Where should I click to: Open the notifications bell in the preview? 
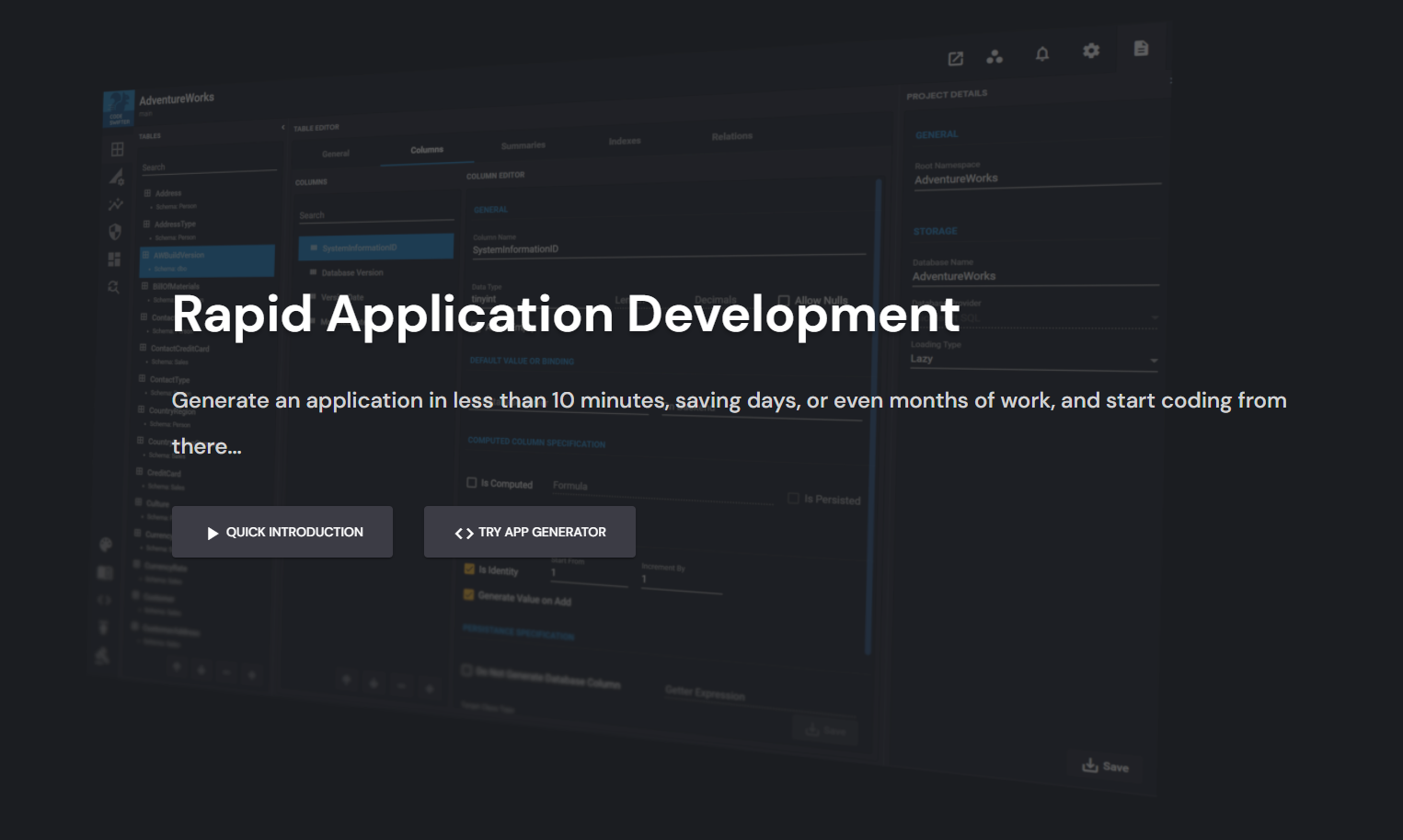pos(1042,53)
